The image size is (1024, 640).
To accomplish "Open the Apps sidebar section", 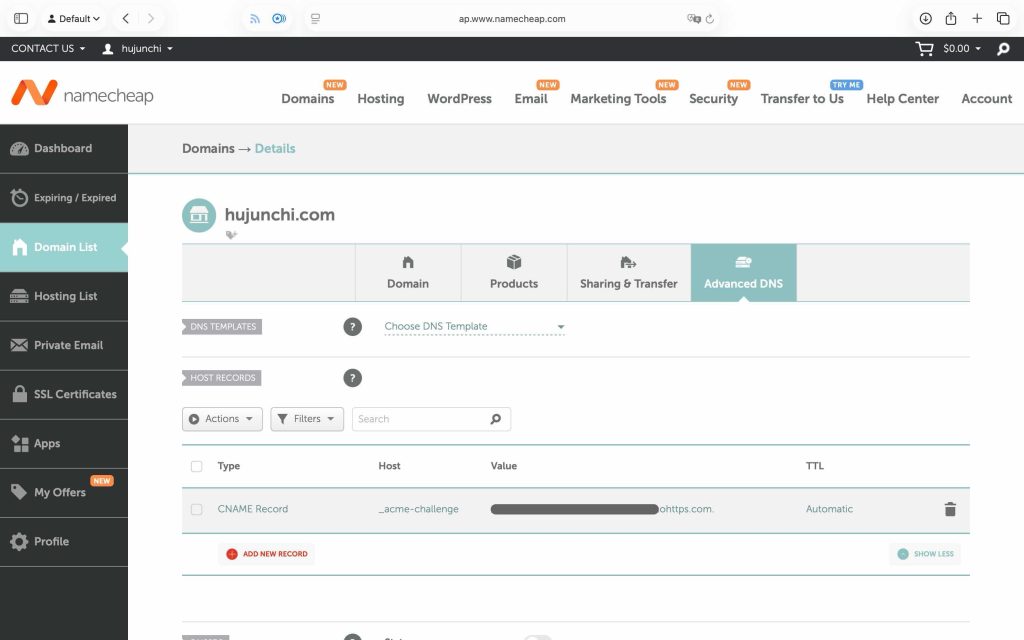I will tap(64, 443).
